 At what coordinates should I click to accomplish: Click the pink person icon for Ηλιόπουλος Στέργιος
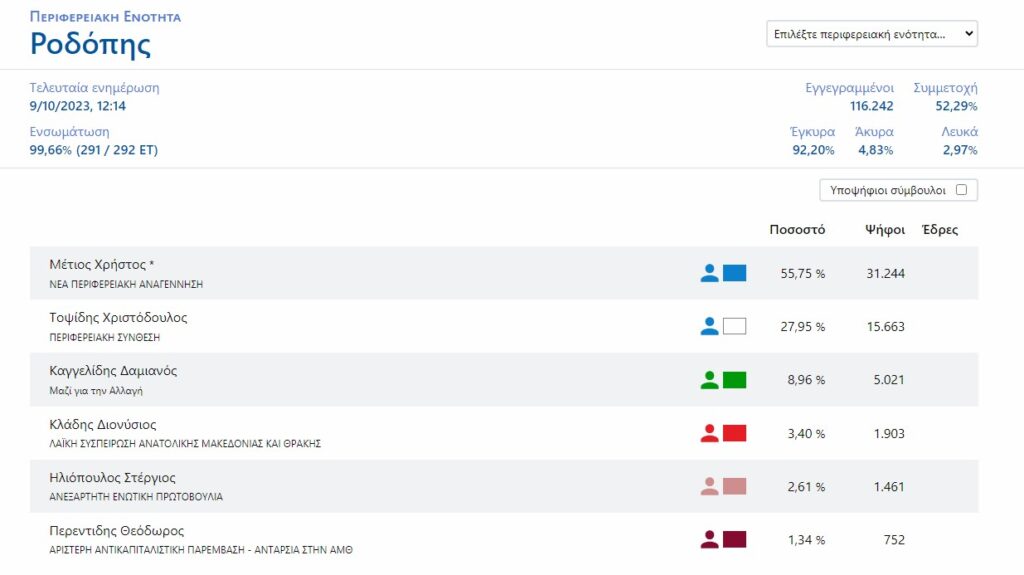(x=709, y=486)
